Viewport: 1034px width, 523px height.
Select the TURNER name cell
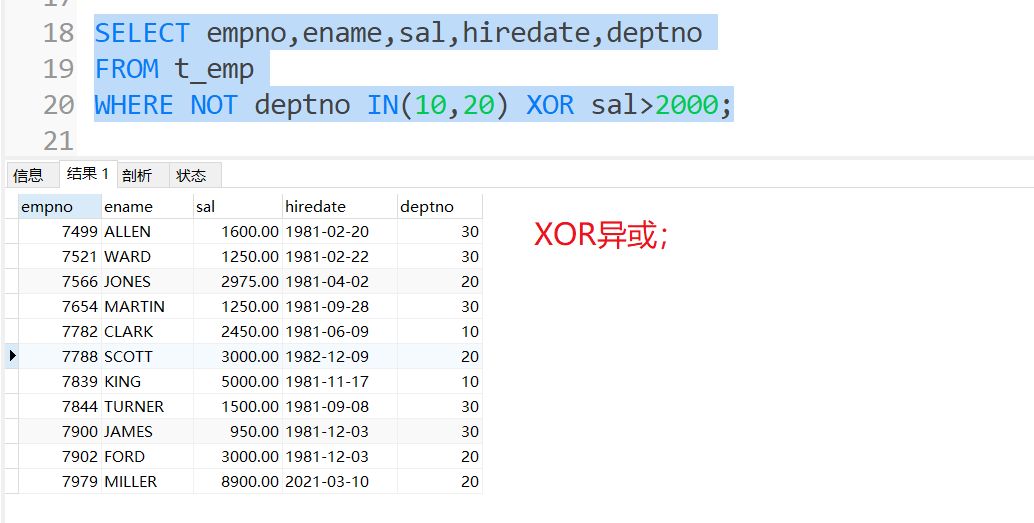point(147,407)
